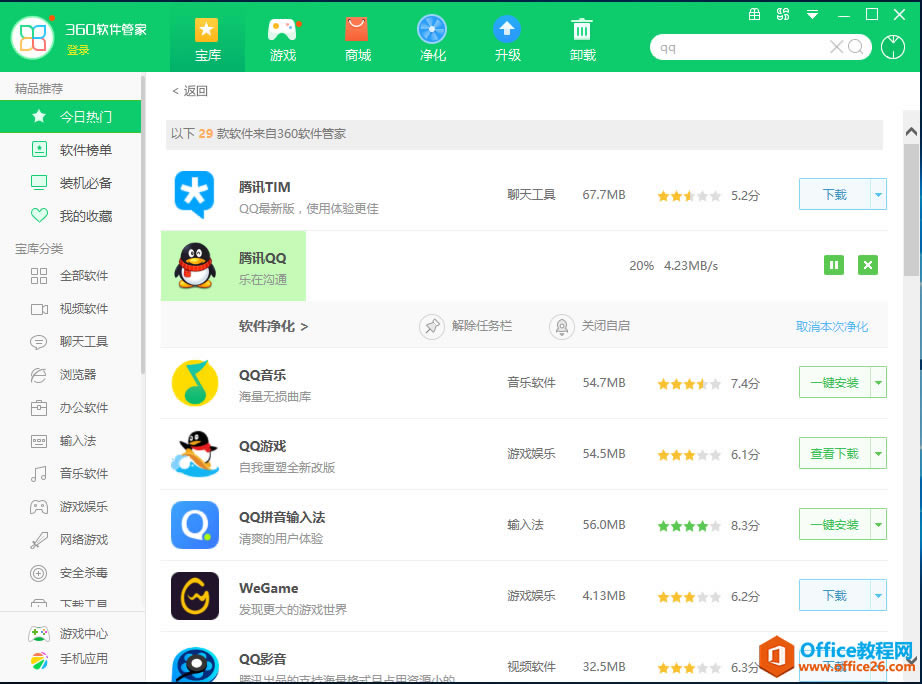Click the sidebar vertical scrollbar
This screenshot has width=922, height=684.
(x=143, y=225)
